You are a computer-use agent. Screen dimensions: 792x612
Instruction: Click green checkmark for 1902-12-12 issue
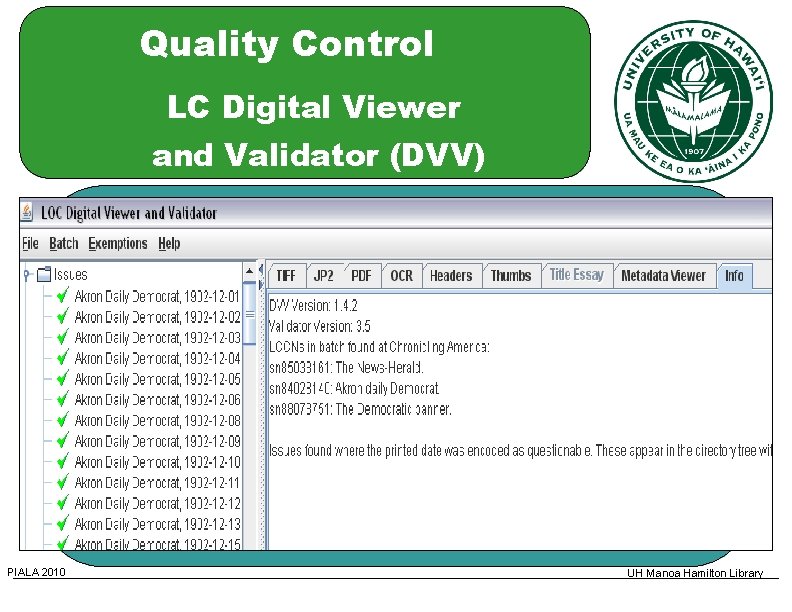(x=63, y=502)
